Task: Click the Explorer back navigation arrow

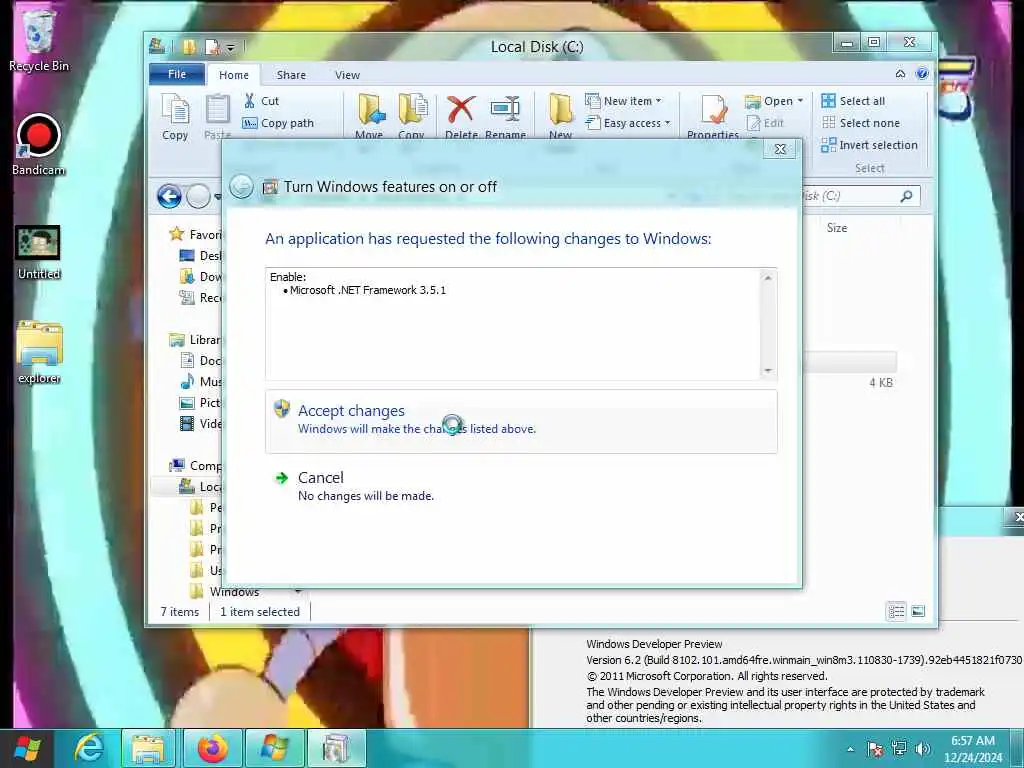Action: point(169,197)
